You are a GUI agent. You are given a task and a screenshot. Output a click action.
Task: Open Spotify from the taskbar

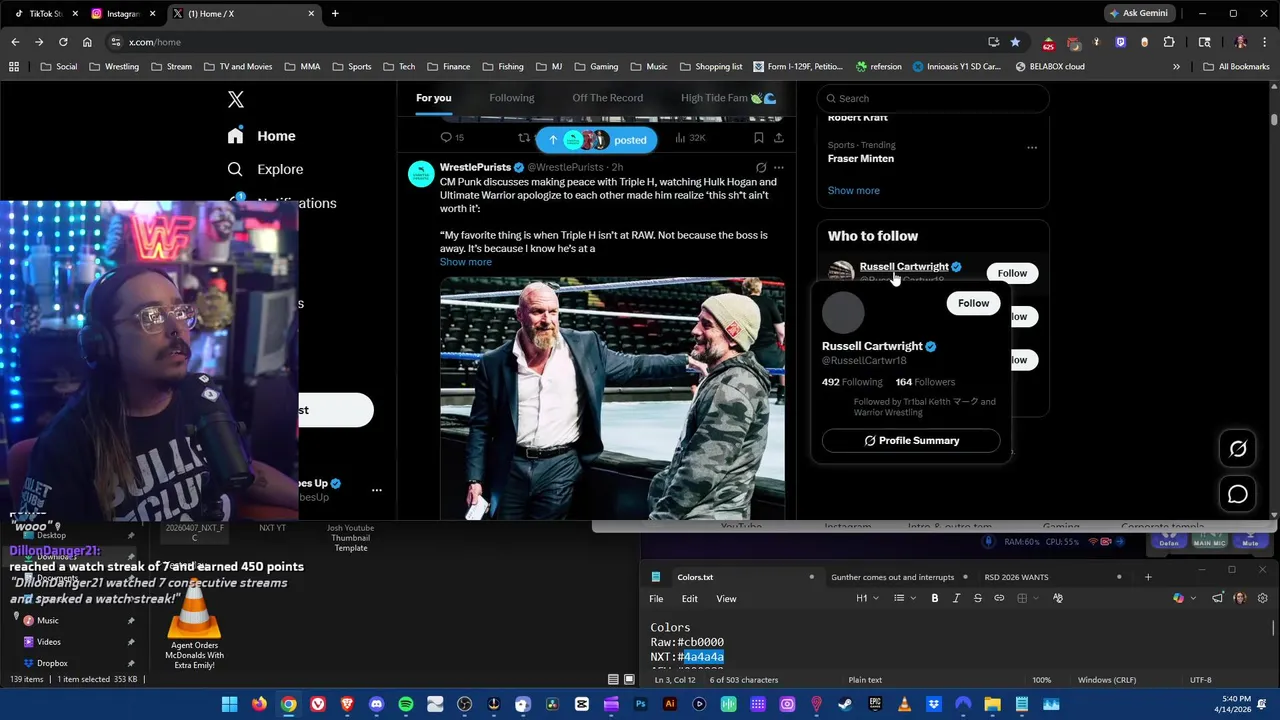[x=406, y=704]
